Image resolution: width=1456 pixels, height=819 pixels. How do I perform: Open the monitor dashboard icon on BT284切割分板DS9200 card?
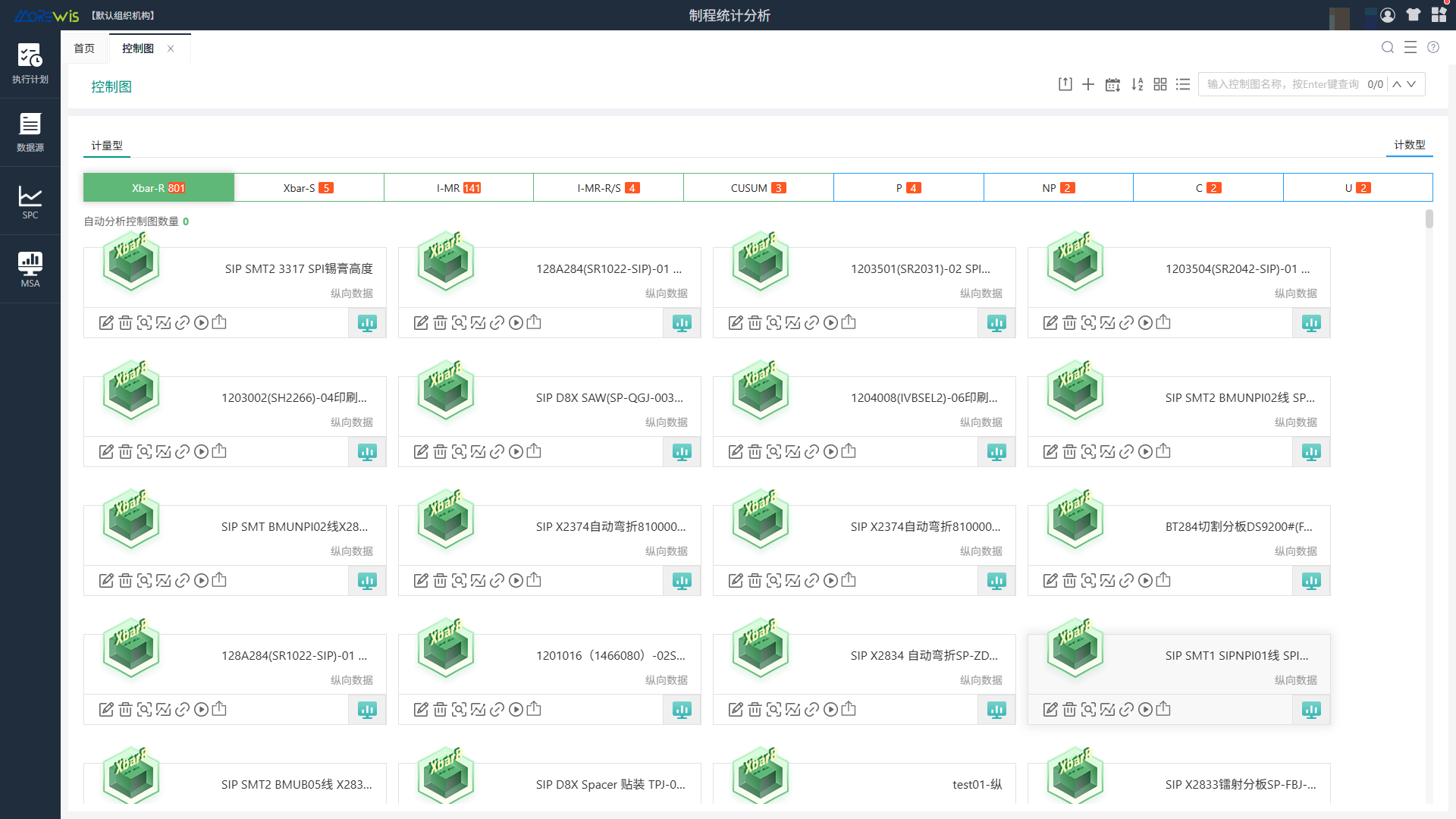(x=1311, y=581)
